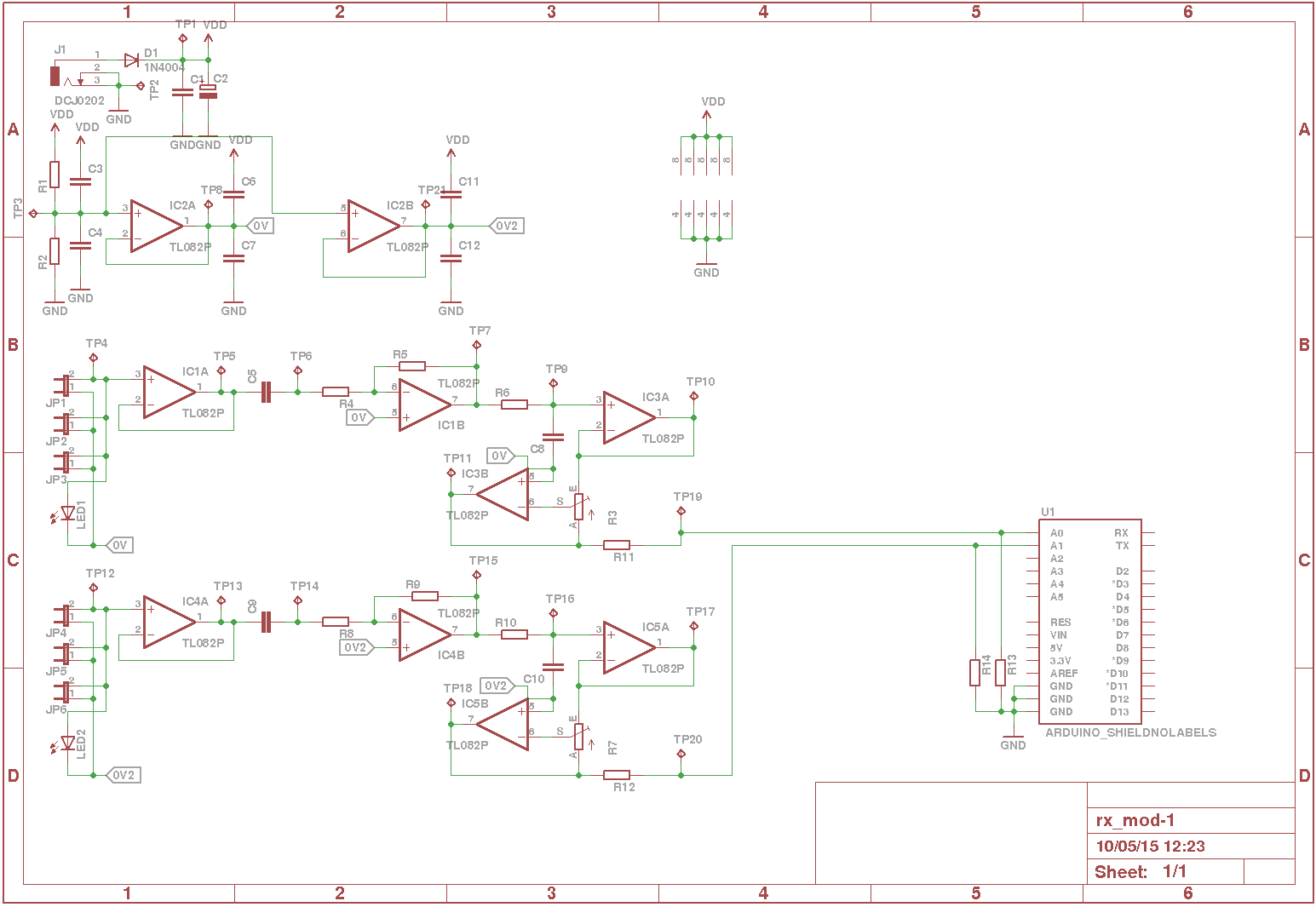The image size is (1316, 907).
Task: Select resistor R6 symbol
Action: (514, 405)
